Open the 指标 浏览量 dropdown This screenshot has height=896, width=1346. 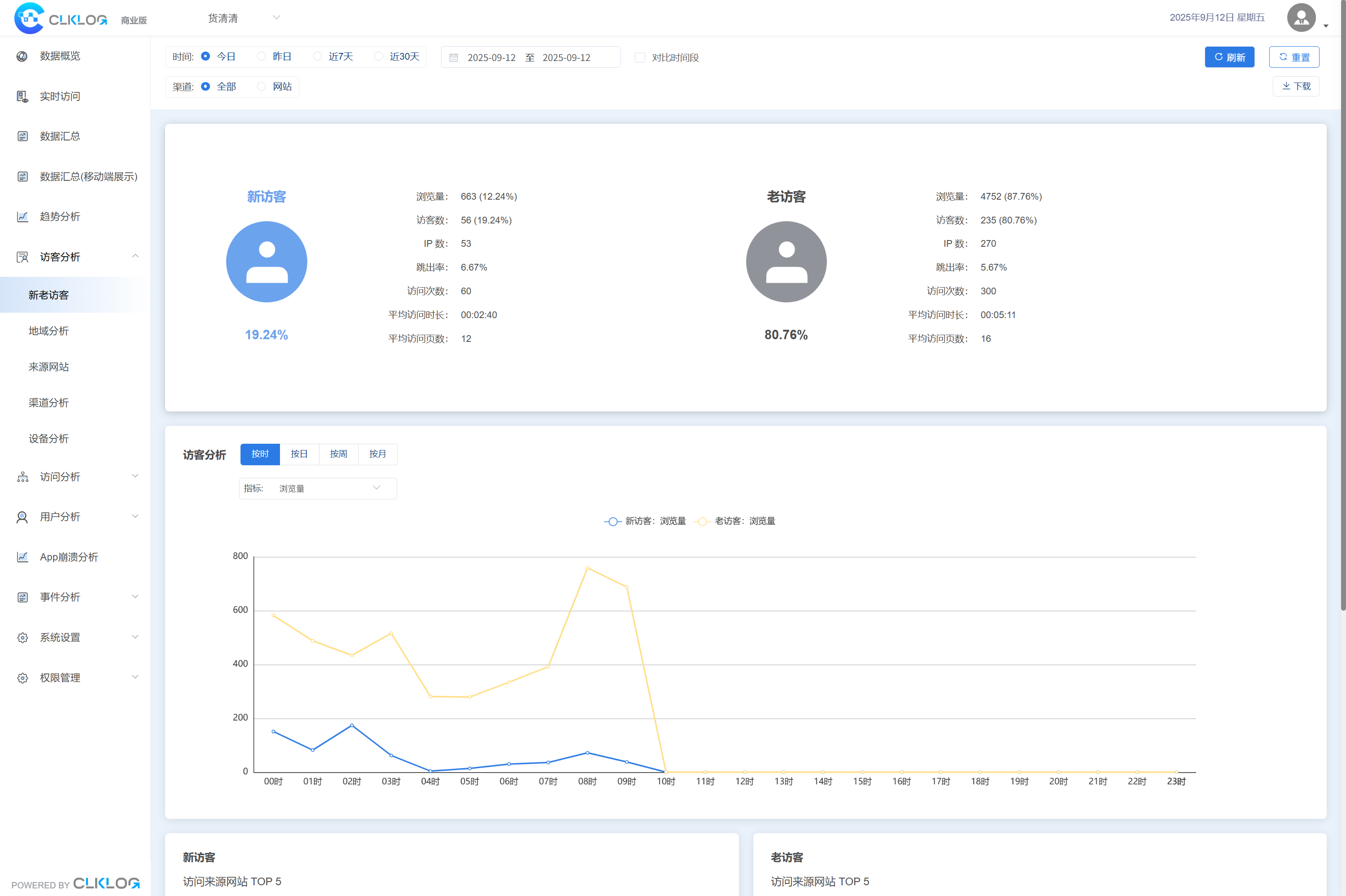tap(318, 489)
